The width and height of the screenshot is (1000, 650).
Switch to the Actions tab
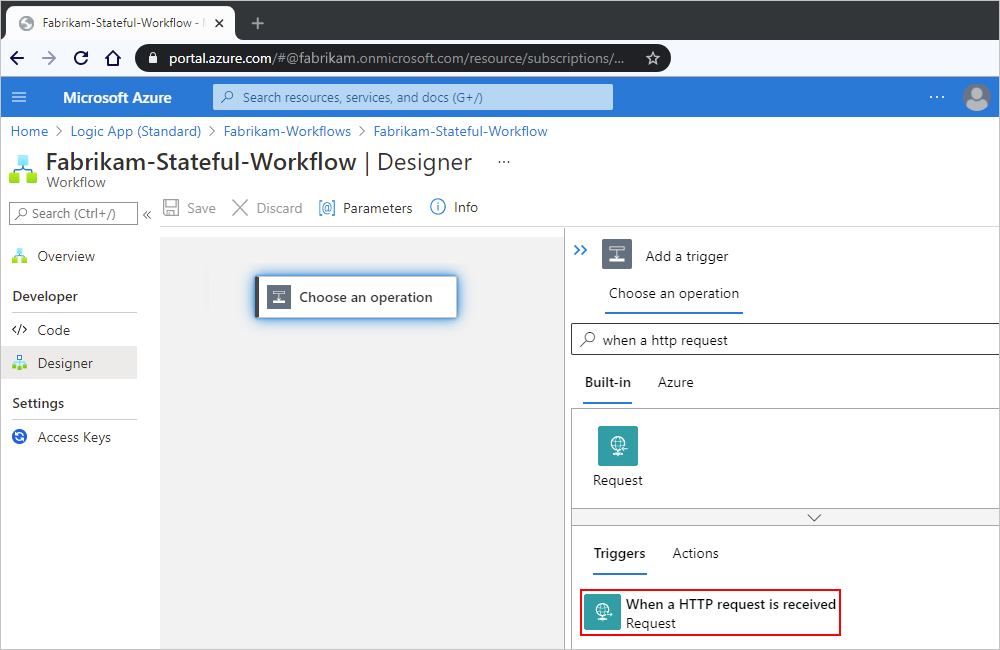tap(695, 553)
